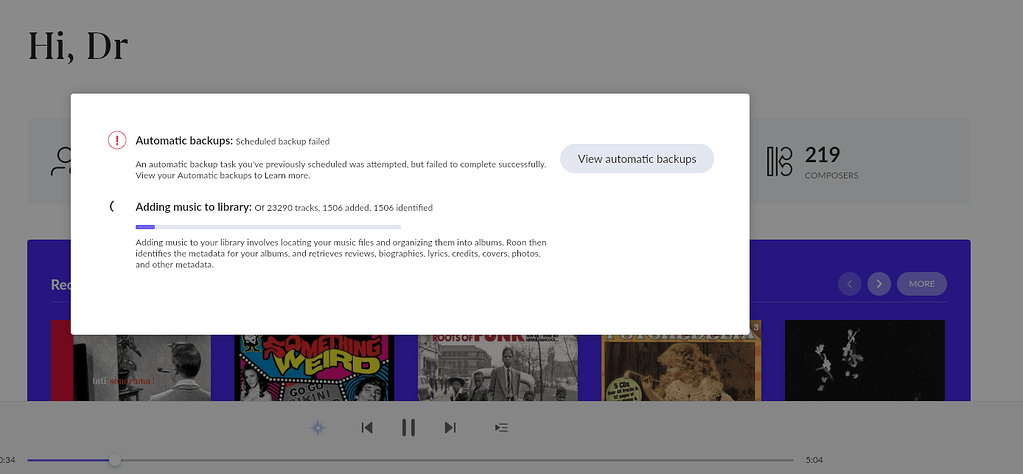Viewport: 1023px width, 474px height.
Task: Click the Roon Radio star icon
Action: tap(318, 427)
